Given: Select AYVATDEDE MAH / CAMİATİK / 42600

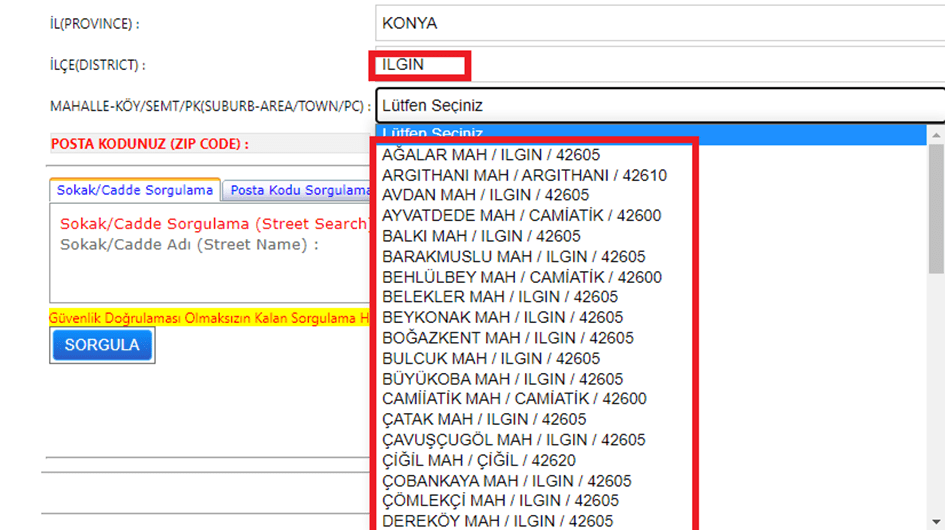Looking at the screenshot, I should [521, 215].
